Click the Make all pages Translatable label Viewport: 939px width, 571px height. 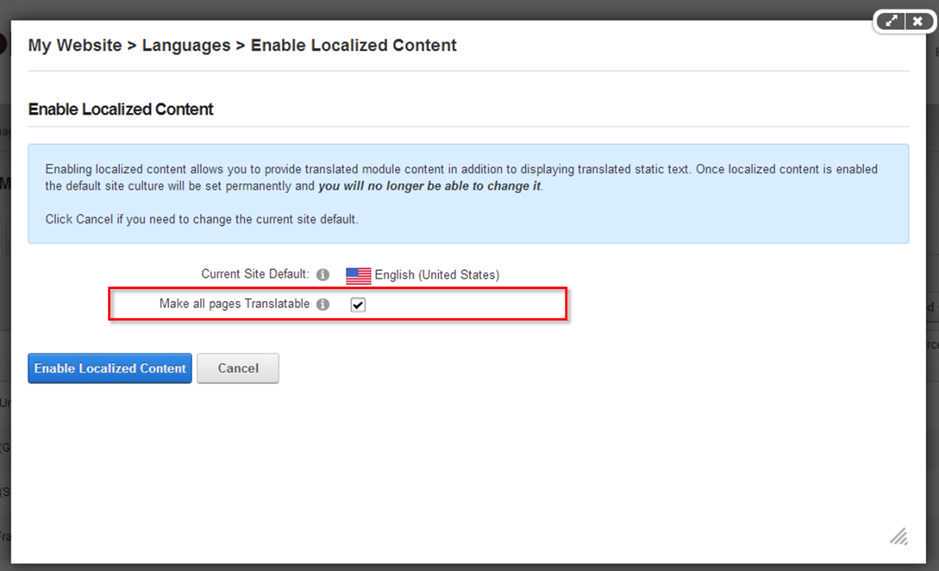click(234, 304)
